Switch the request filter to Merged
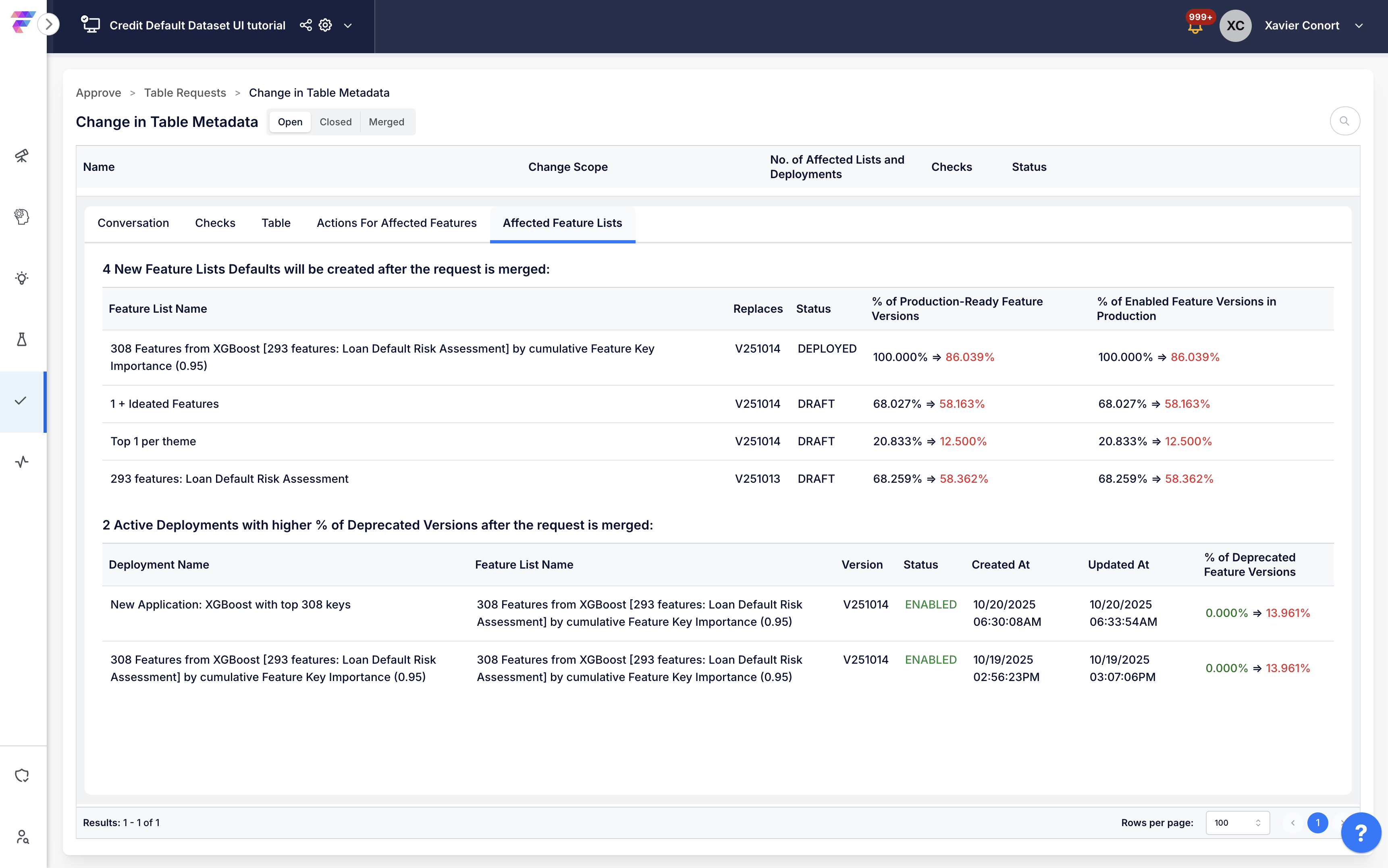This screenshot has height=868, width=1388. pyautogui.click(x=386, y=122)
